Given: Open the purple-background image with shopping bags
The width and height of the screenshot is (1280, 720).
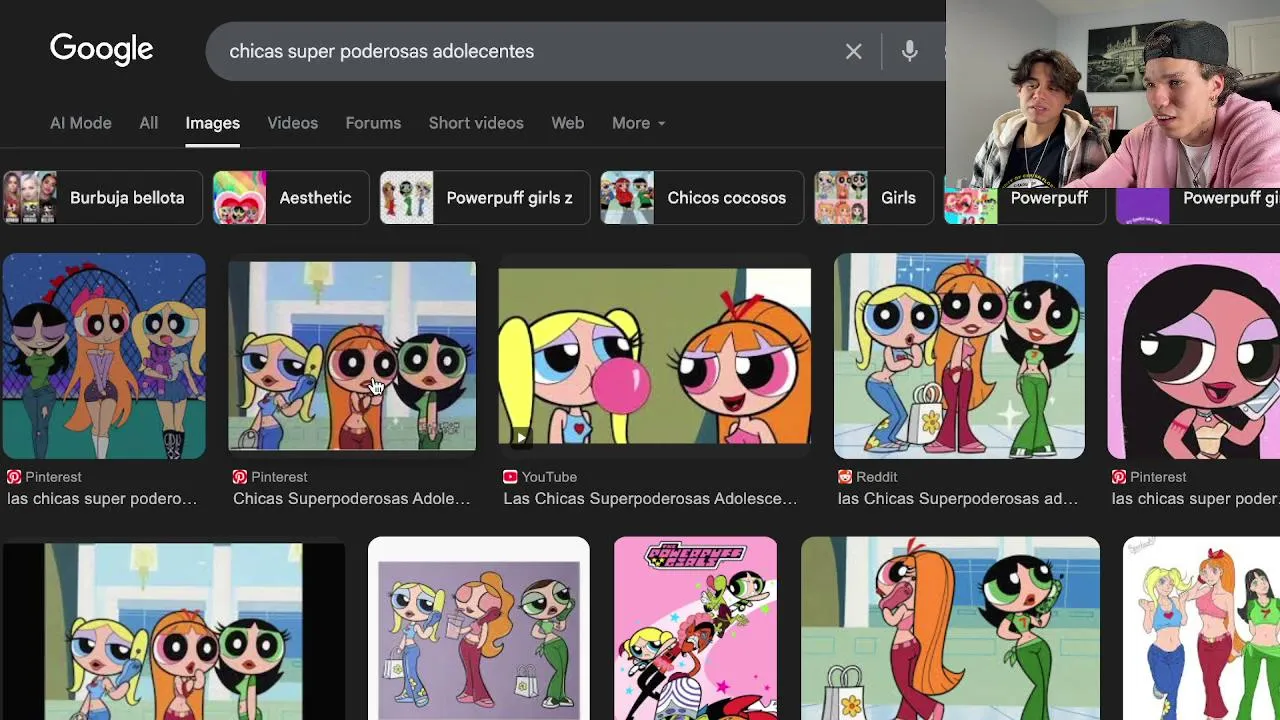Looking at the screenshot, I should 479,629.
